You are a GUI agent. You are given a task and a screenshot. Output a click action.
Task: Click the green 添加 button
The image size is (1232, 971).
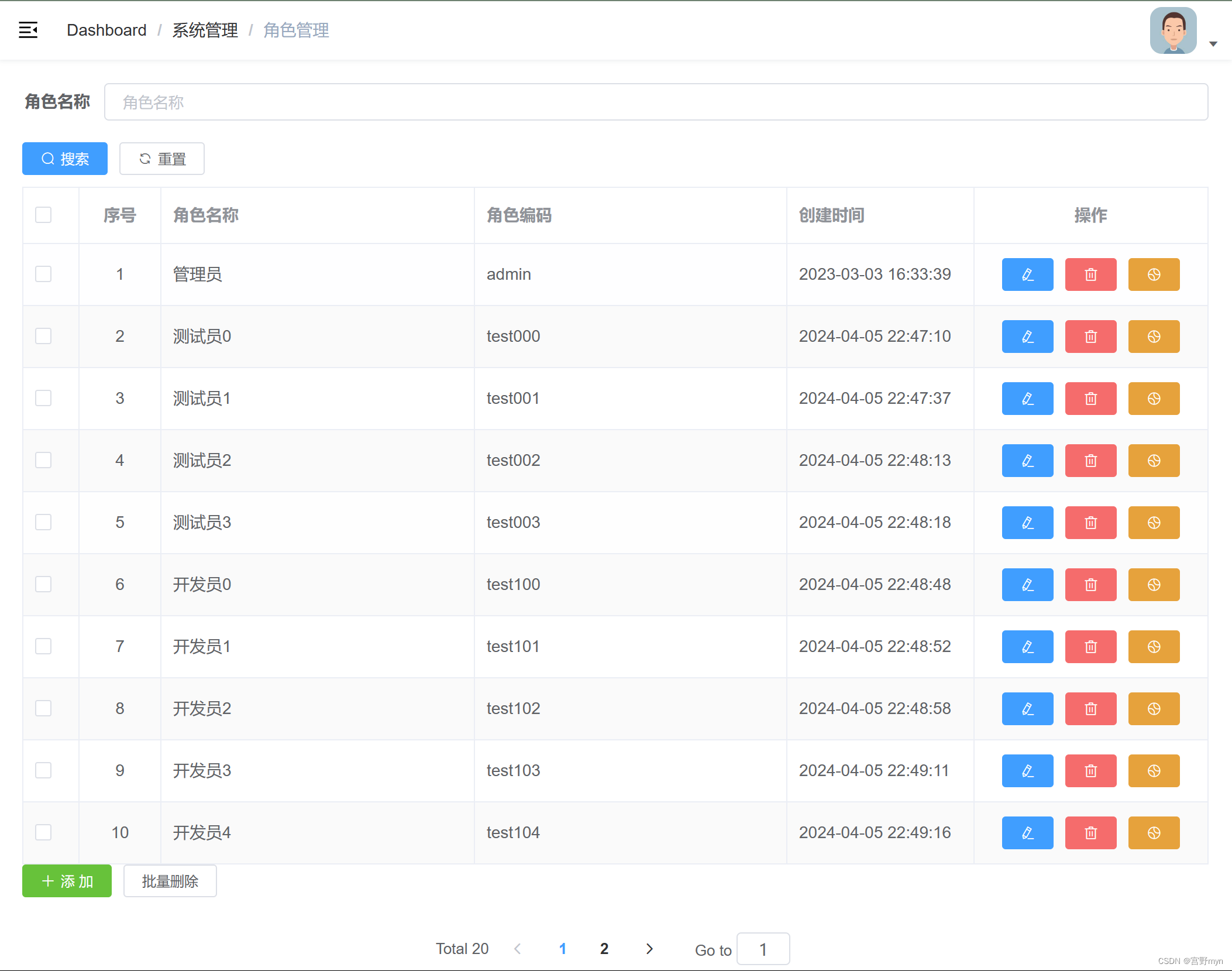(x=67, y=881)
